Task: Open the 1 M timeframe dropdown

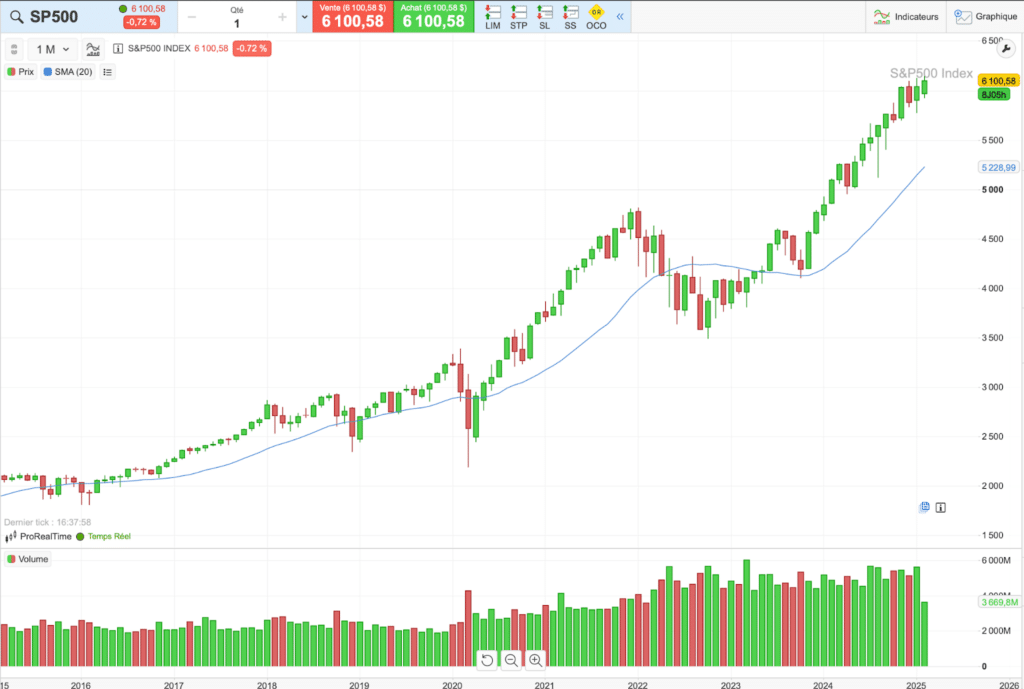Action: pos(52,49)
